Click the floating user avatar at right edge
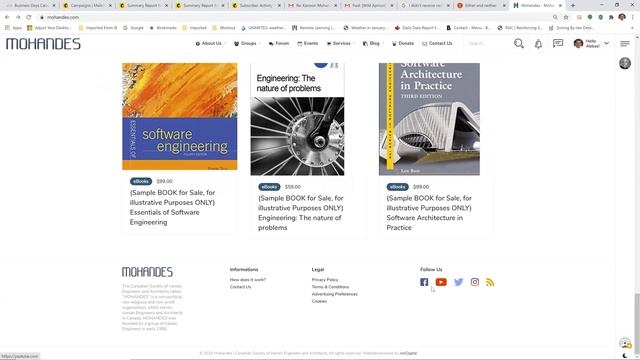Viewport: 640px width, 360px height. 625,63
